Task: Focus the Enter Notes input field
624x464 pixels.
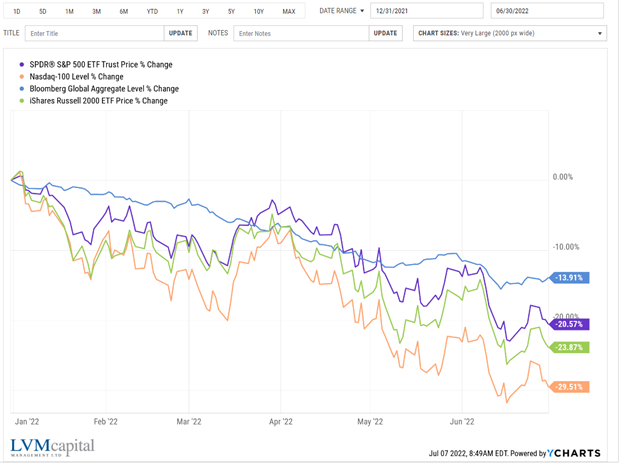Action: [301, 33]
